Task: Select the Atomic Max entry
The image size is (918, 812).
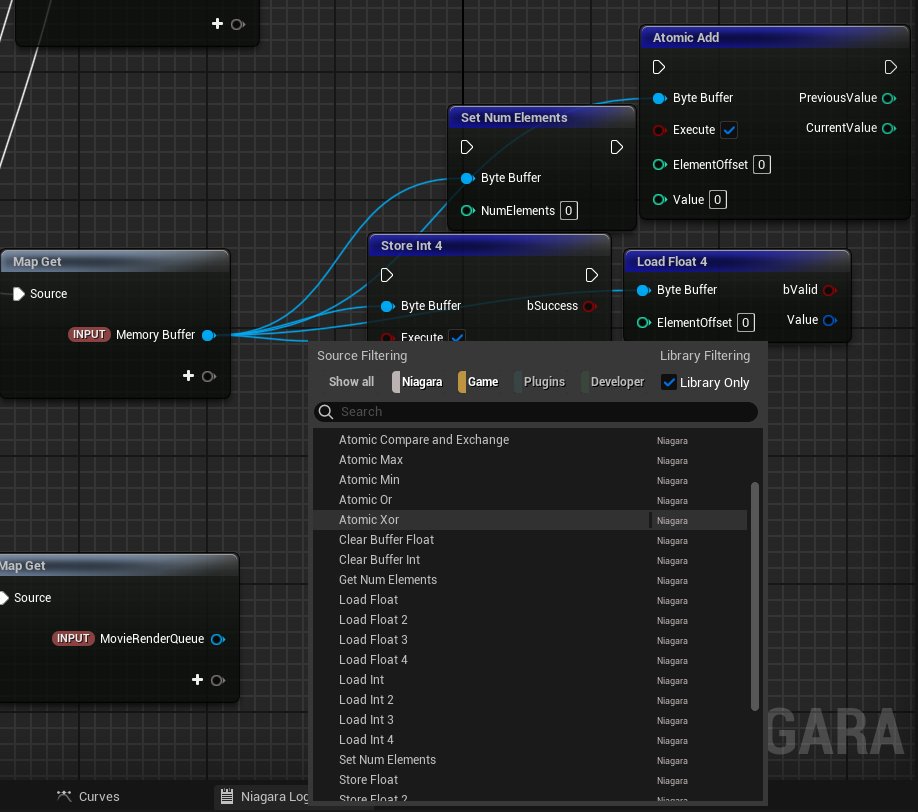Action: click(x=530, y=460)
